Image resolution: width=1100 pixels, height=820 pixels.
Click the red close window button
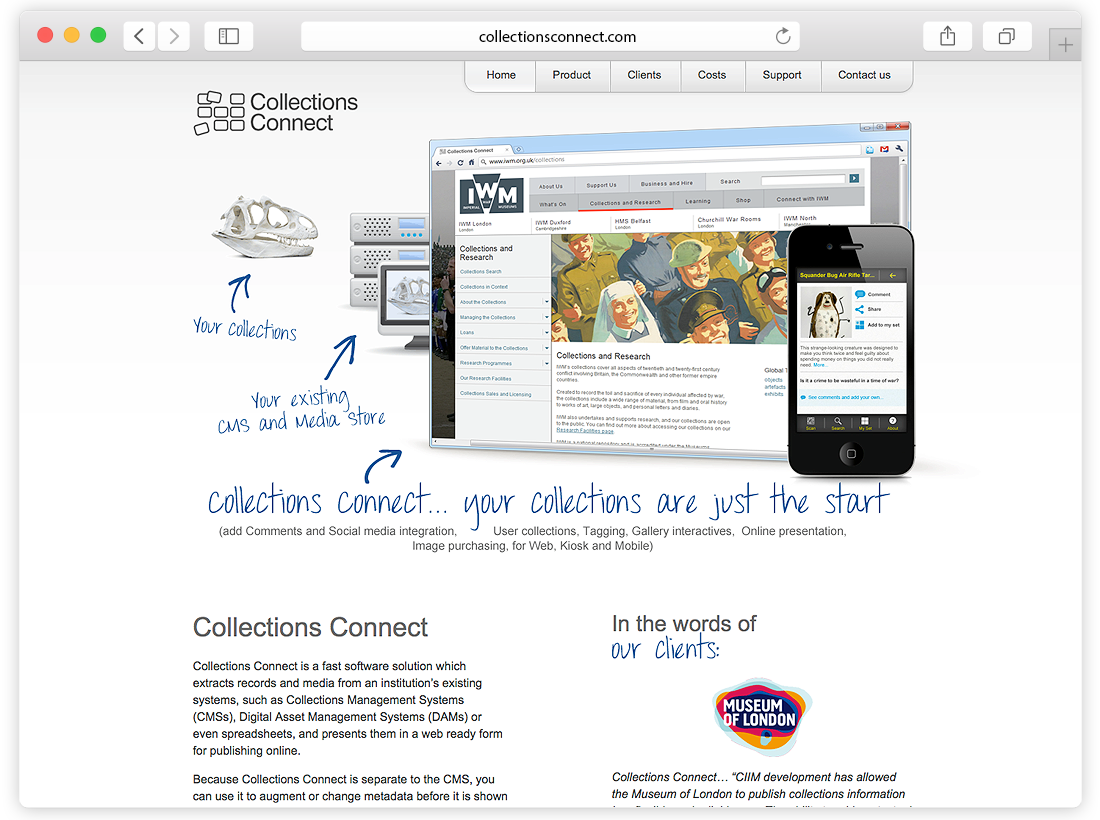pos(45,35)
